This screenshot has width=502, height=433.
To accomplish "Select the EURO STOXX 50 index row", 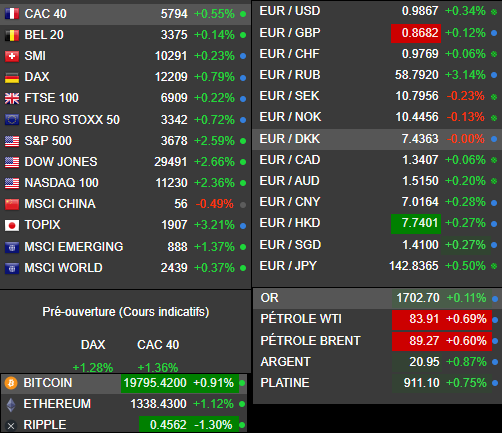I will 126,120.
